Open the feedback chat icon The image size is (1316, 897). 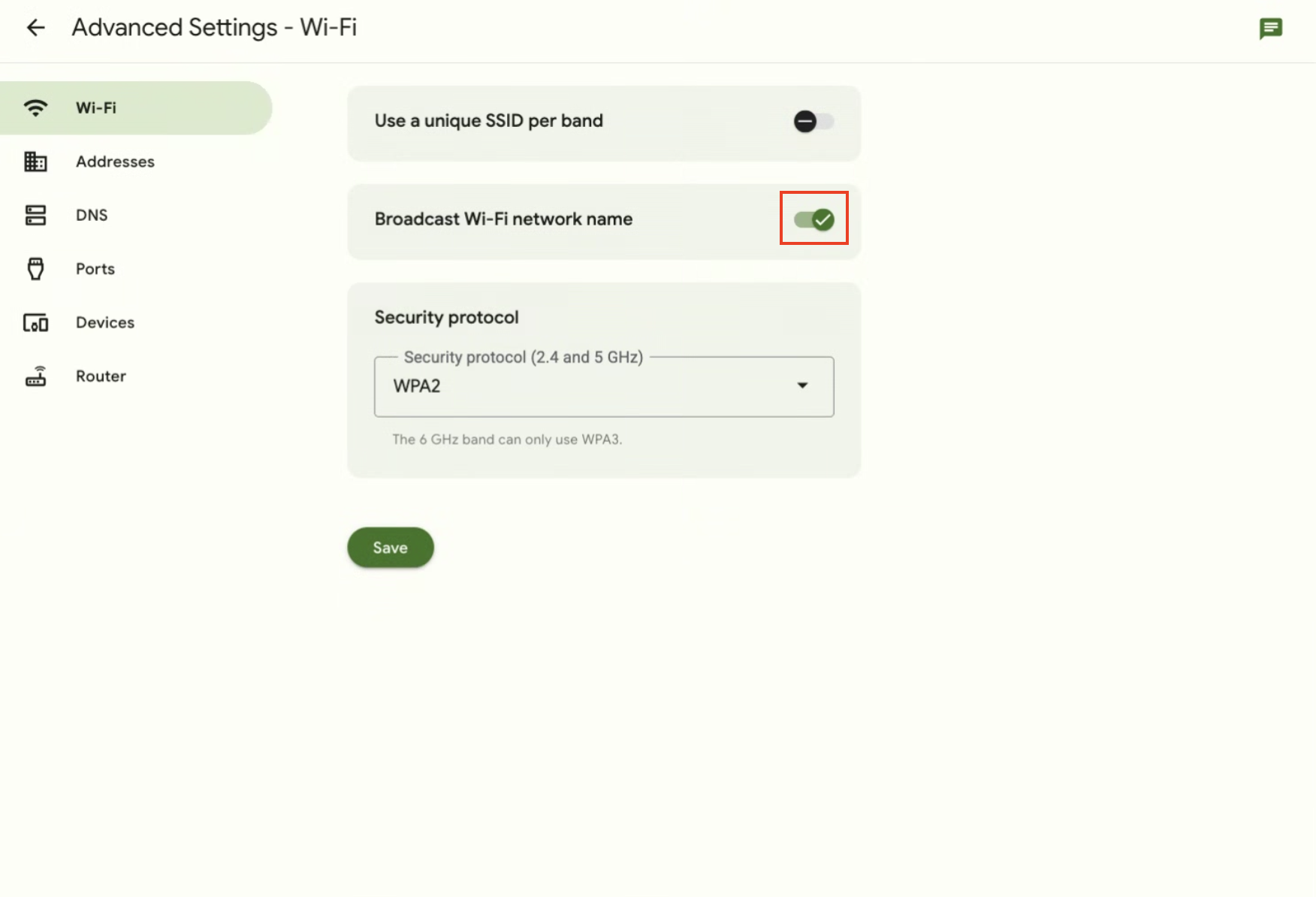coord(1270,29)
